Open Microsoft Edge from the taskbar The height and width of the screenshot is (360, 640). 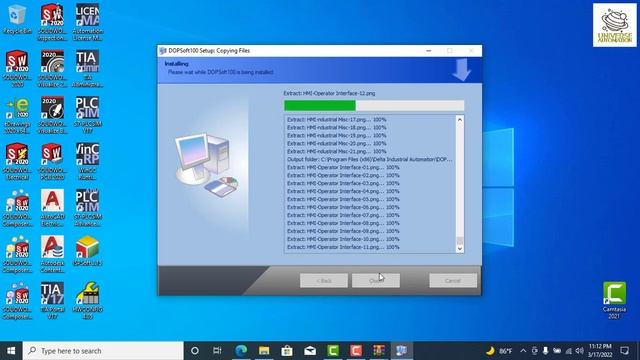[241, 351]
